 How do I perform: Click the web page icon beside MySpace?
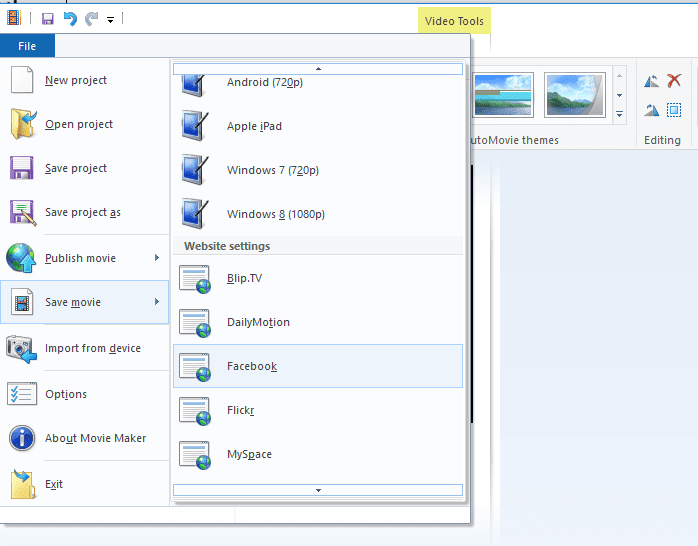click(195, 455)
